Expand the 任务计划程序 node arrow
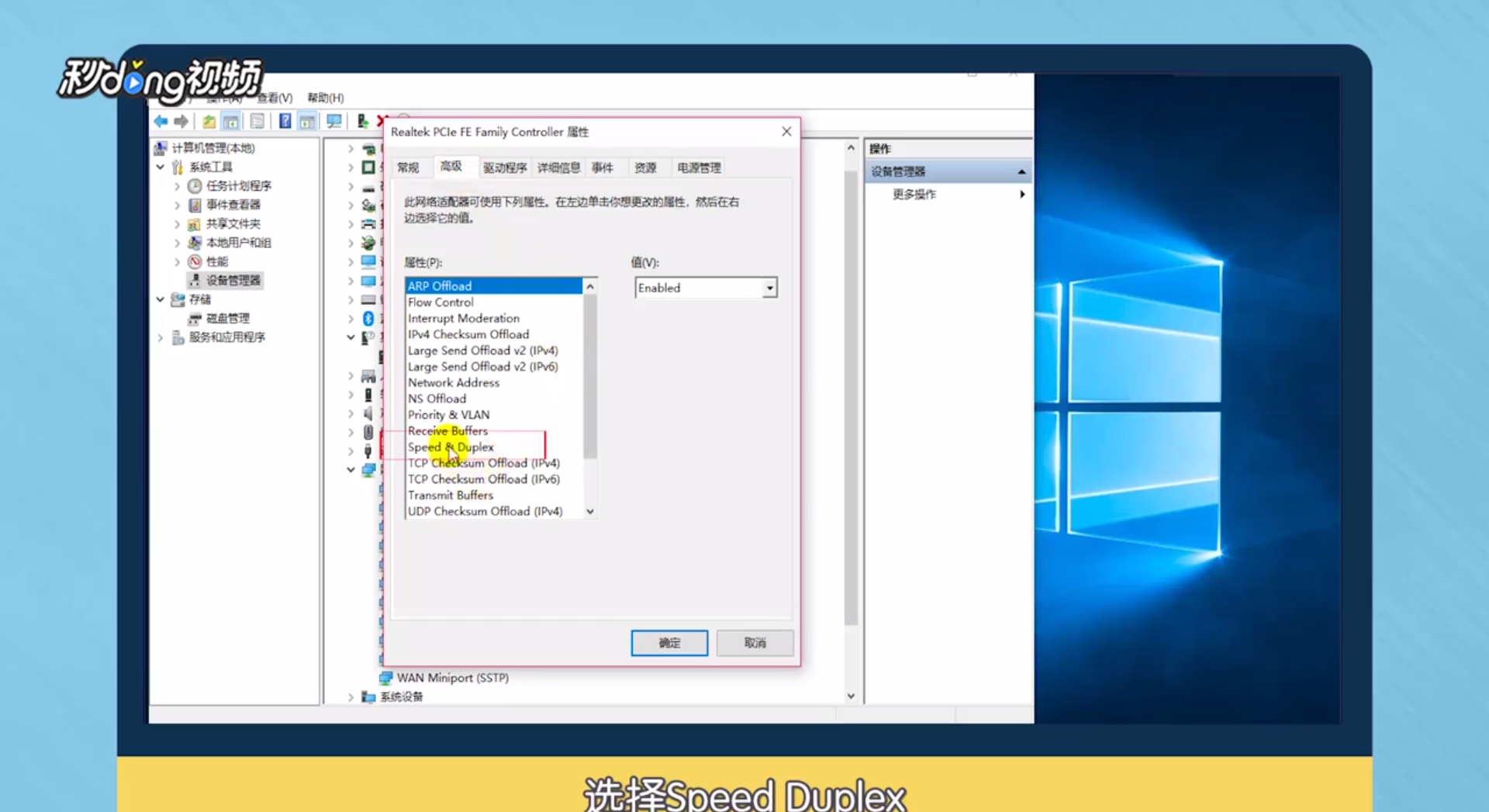Viewport: 1489px width, 812px height. click(x=178, y=186)
